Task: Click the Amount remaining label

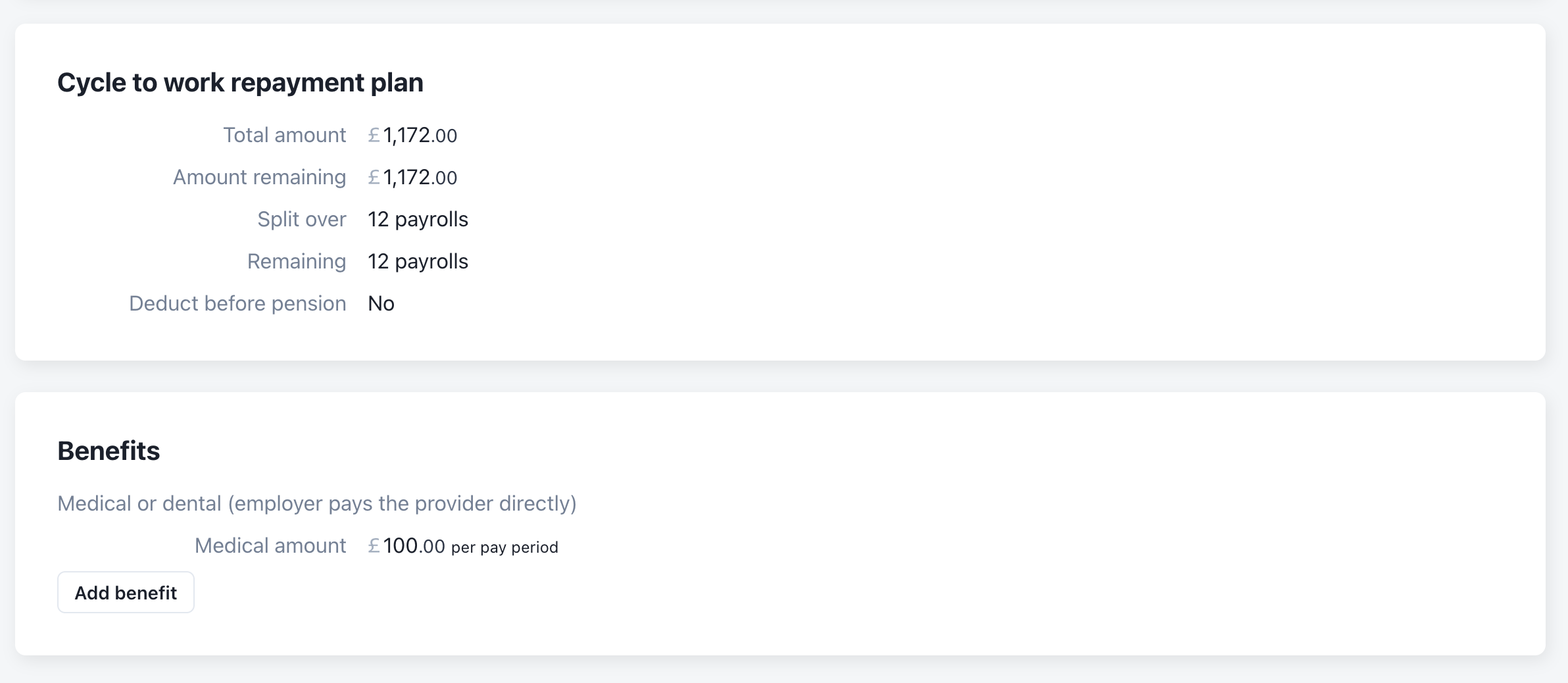Action: [259, 177]
